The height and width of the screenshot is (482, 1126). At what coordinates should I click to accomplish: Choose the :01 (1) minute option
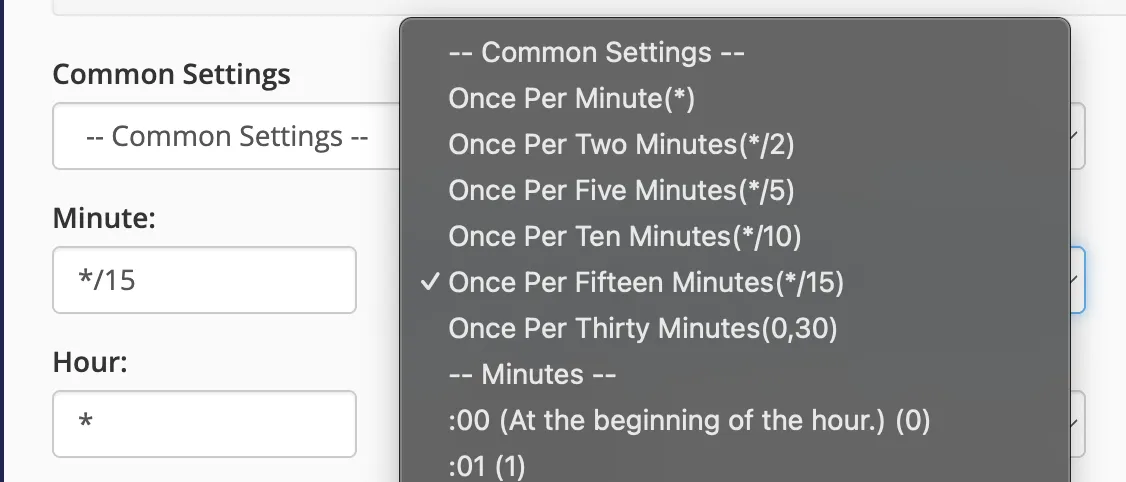point(487,466)
